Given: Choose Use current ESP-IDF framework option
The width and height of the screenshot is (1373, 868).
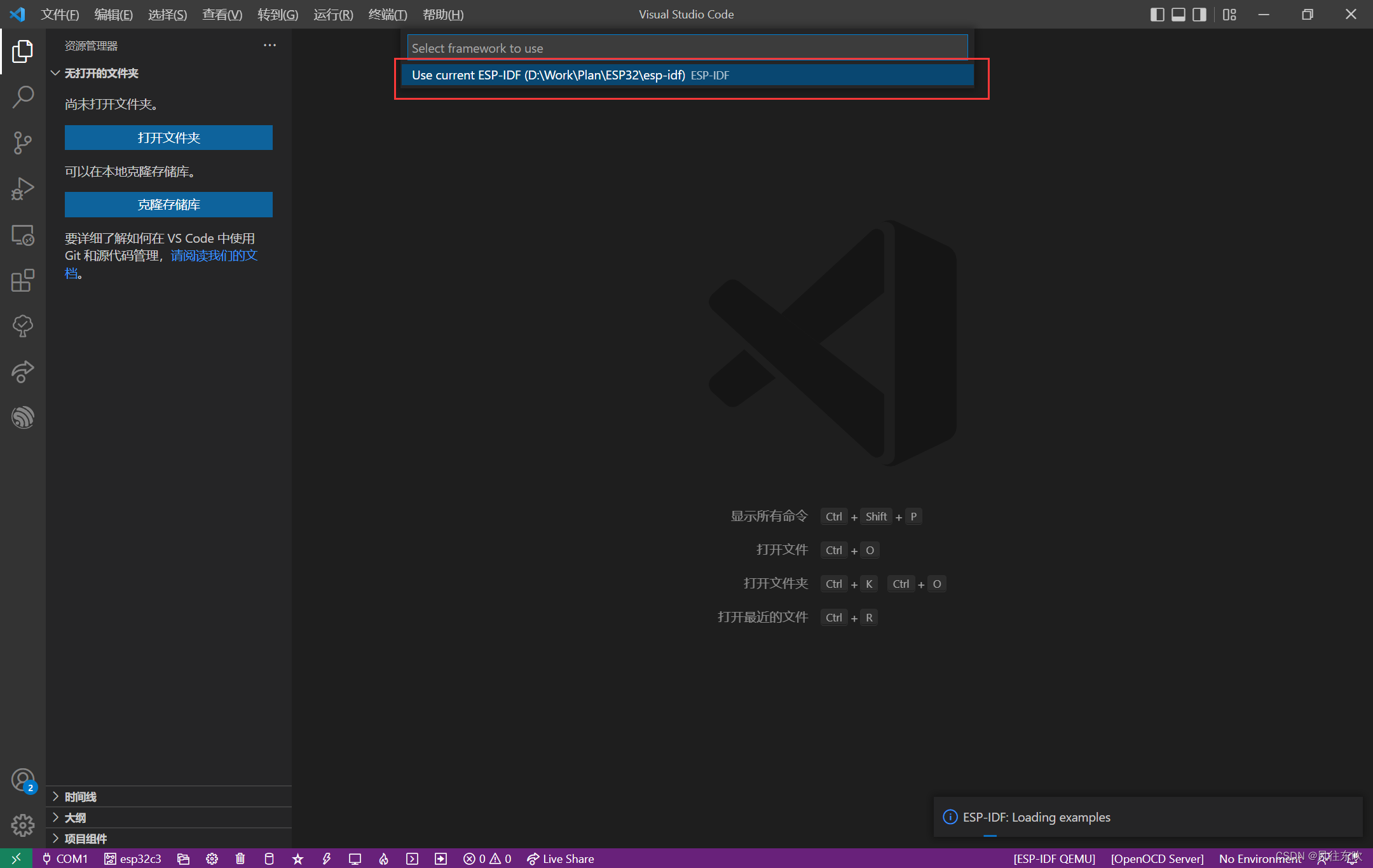Looking at the screenshot, I should 687,75.
